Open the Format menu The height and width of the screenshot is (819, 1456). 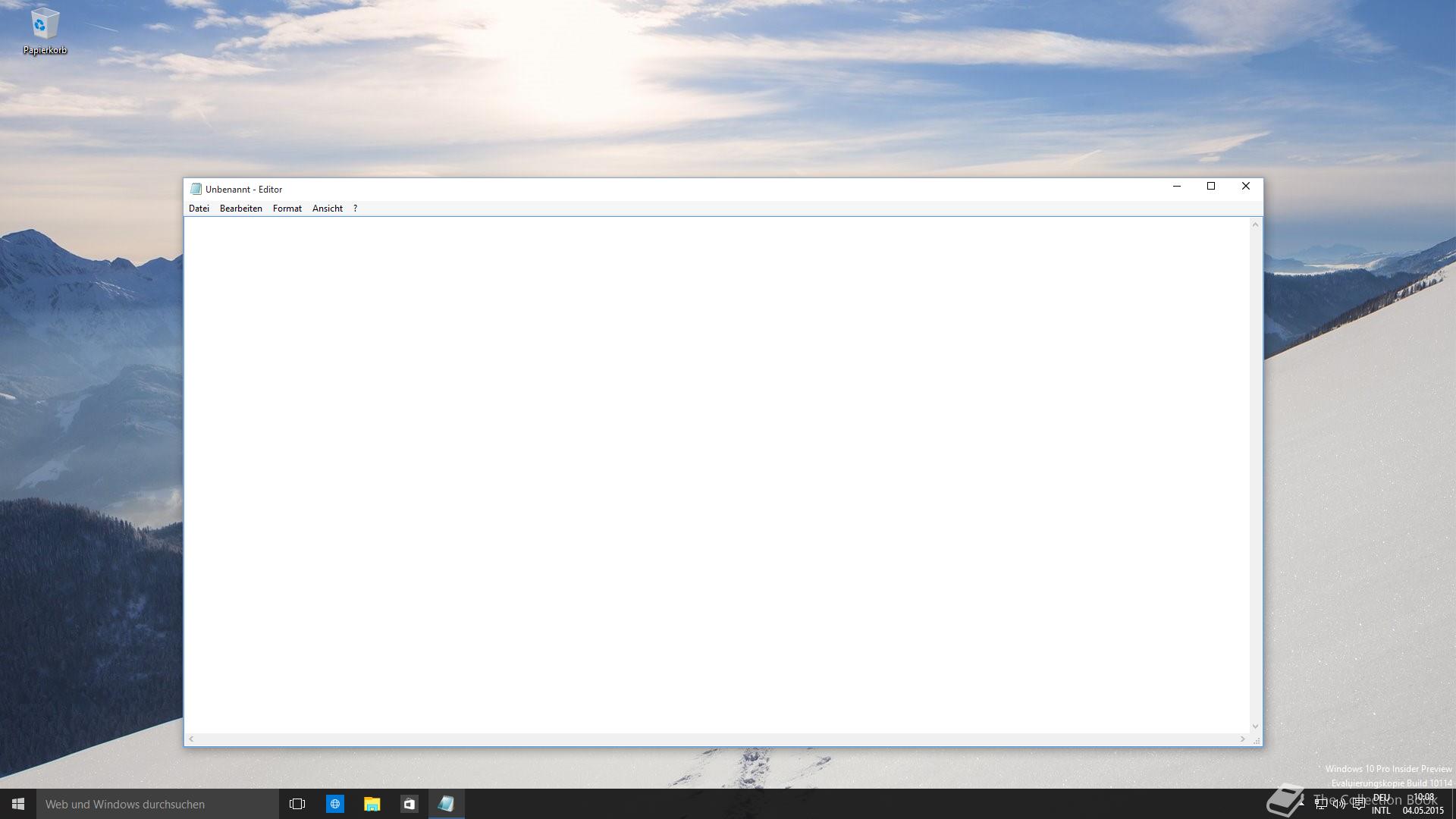pyautogui.click(x=287, y=209)
